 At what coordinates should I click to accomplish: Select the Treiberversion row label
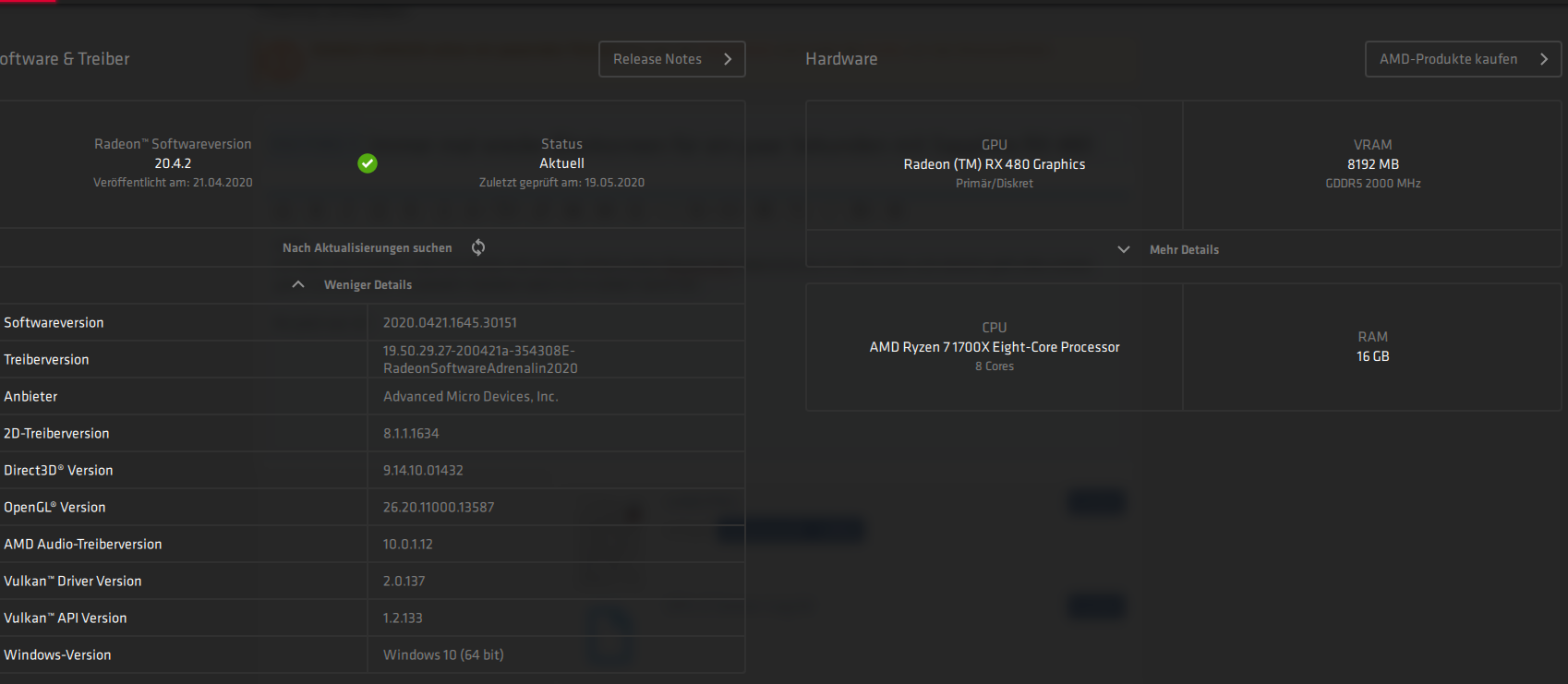click(46, 360)
